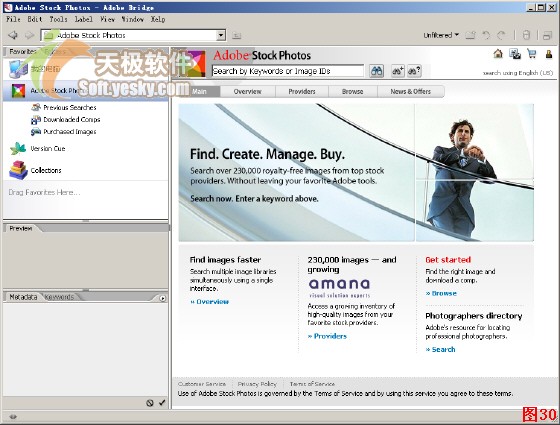Click the Find Create Manage Buy banner image

[356, 172]
